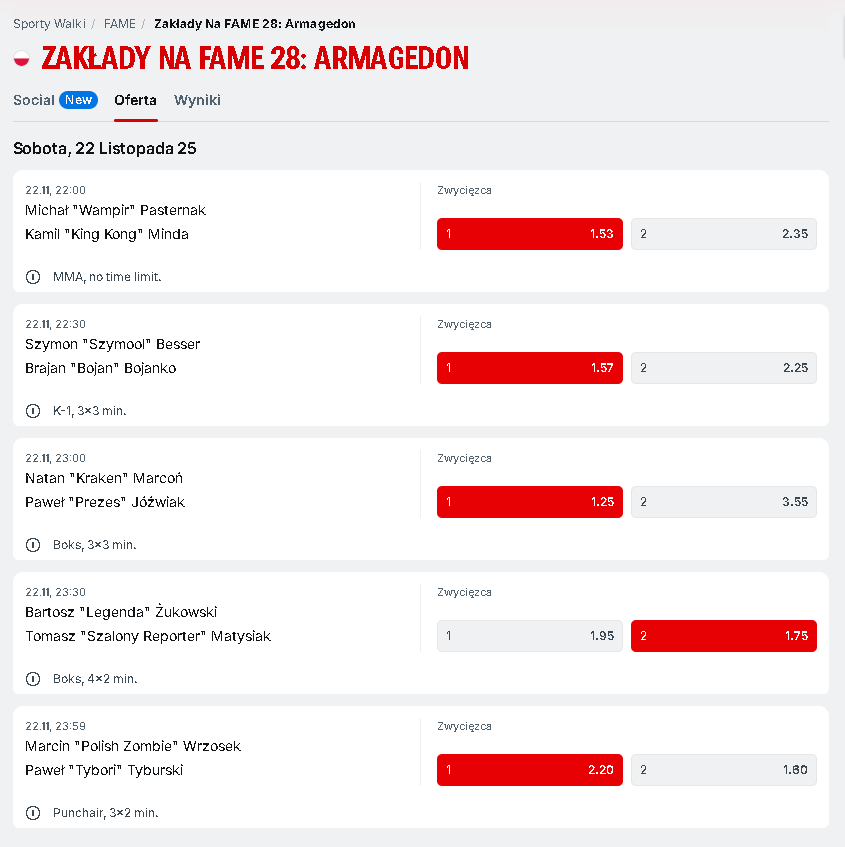The height and width of the screenshot is (847, 845).
Task: Click info icon beside Boks, 3×3 min.
Action: [33, 544]
